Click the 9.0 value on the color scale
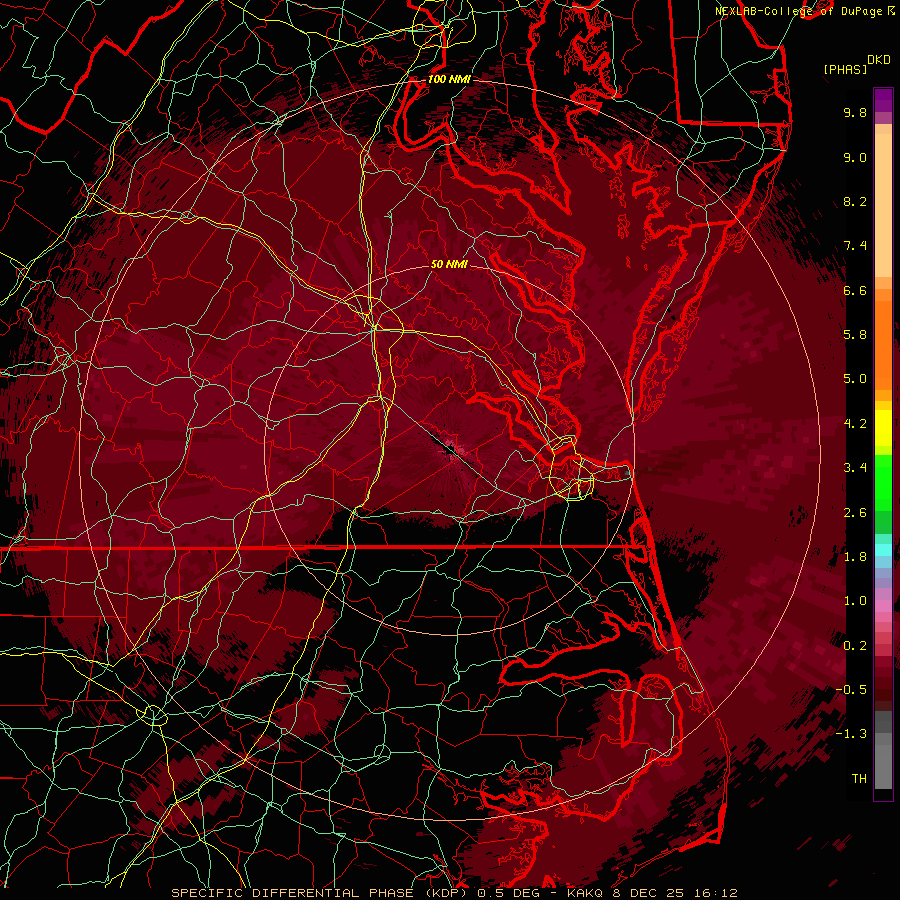This screenshot has width=900, height=900. 855,157
